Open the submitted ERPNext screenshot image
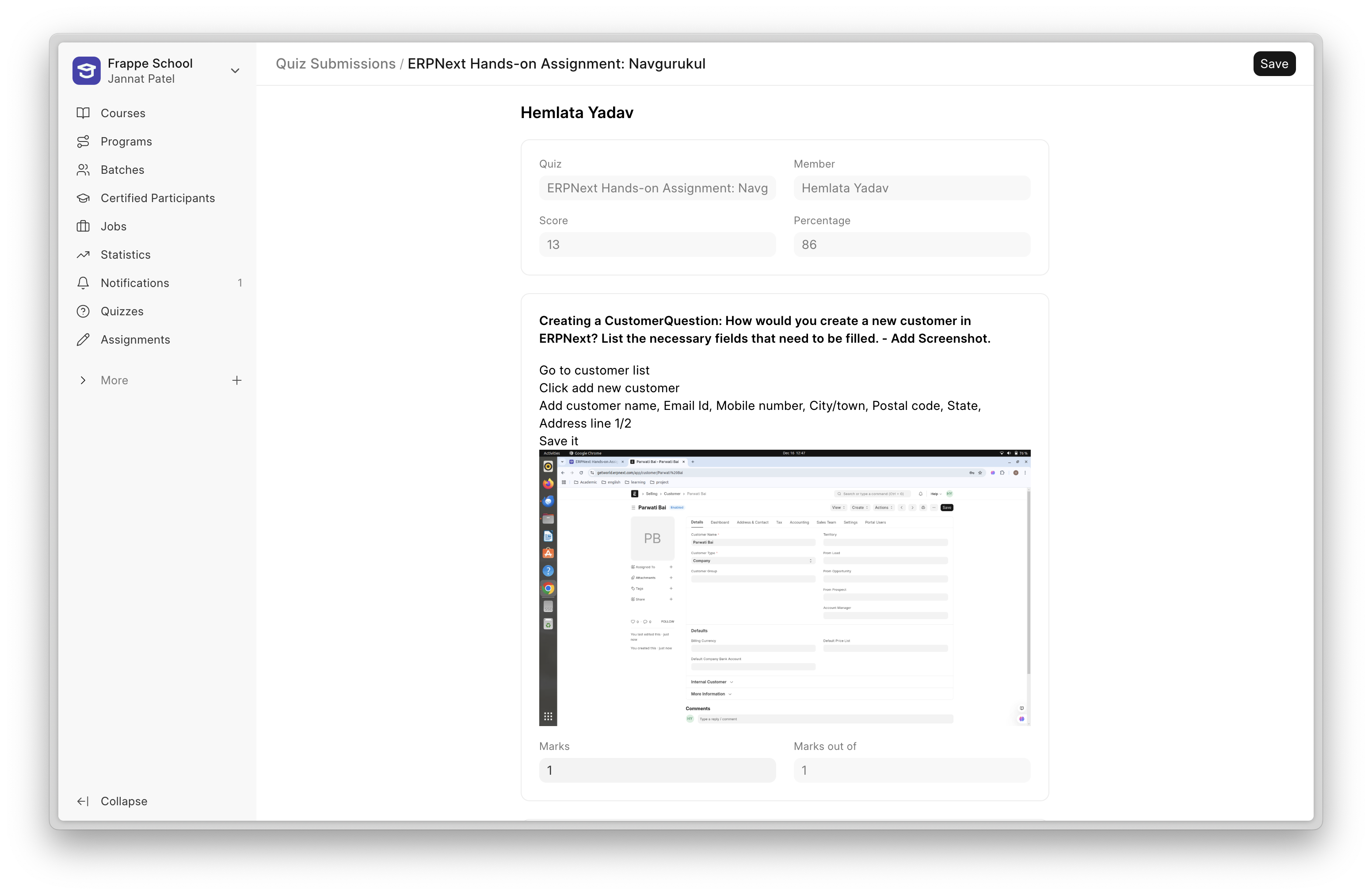The width and height of the screenshot is (1372, 895). pyautogui.click(x=784, y=588)
